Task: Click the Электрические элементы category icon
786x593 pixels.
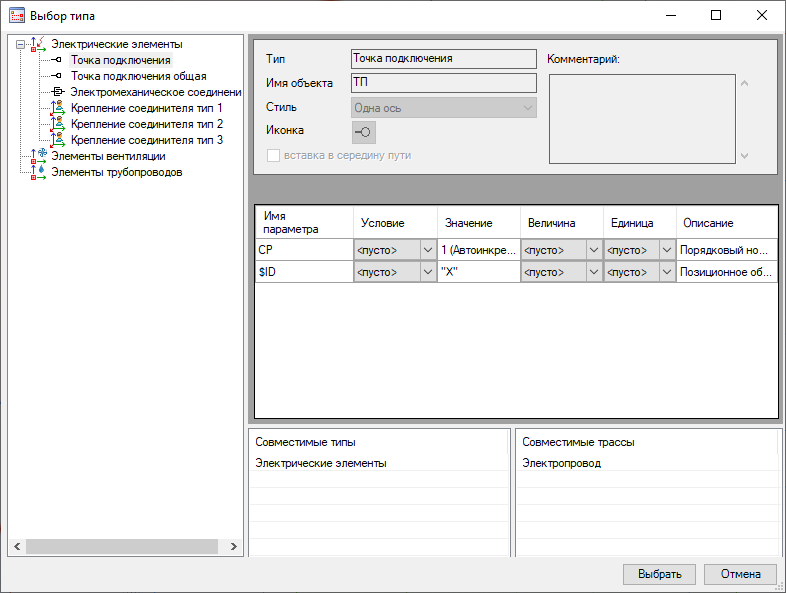Action: click(39, 44)
